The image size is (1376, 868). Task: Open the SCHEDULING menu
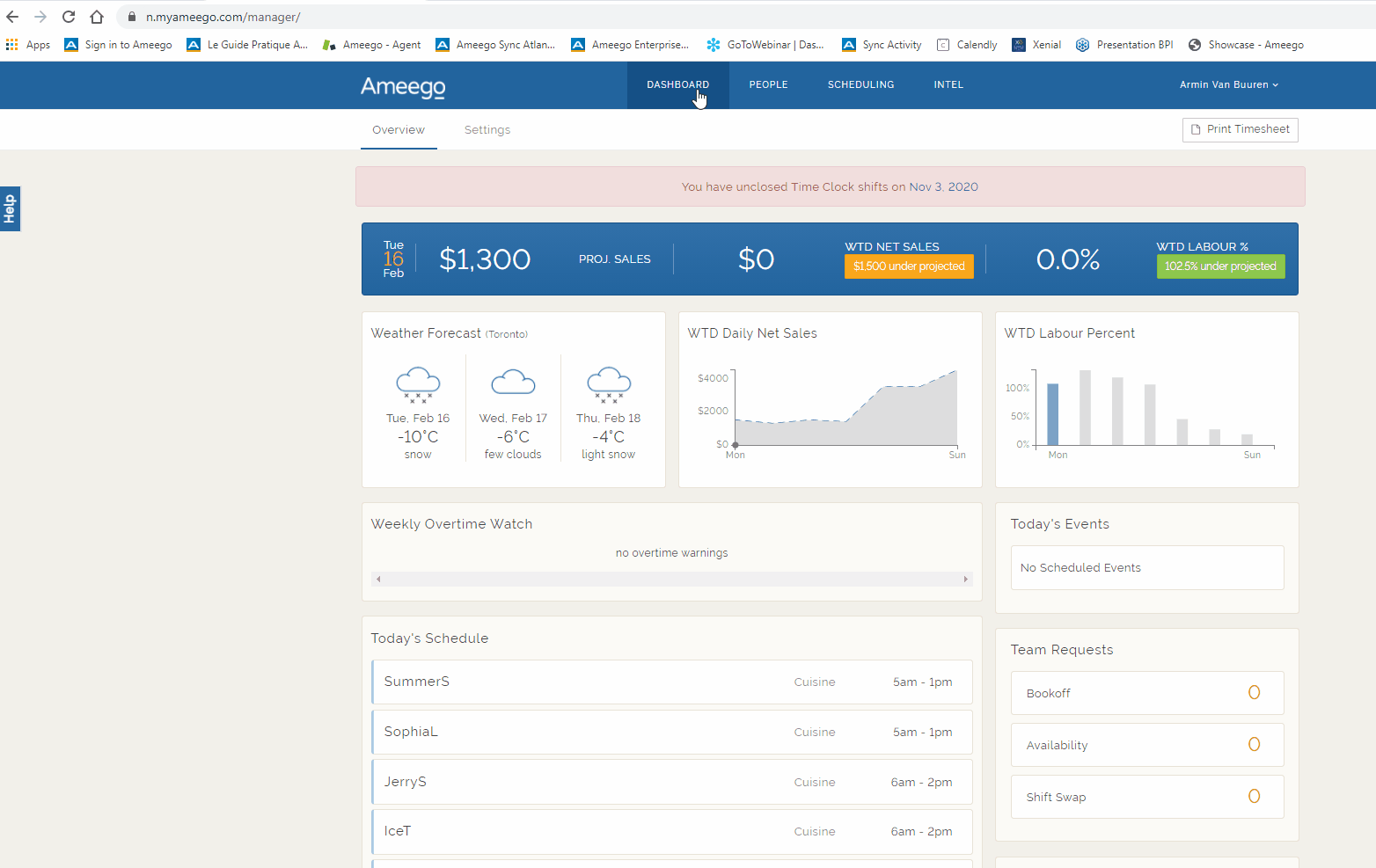pyautogui.click(x=860, y=85)
